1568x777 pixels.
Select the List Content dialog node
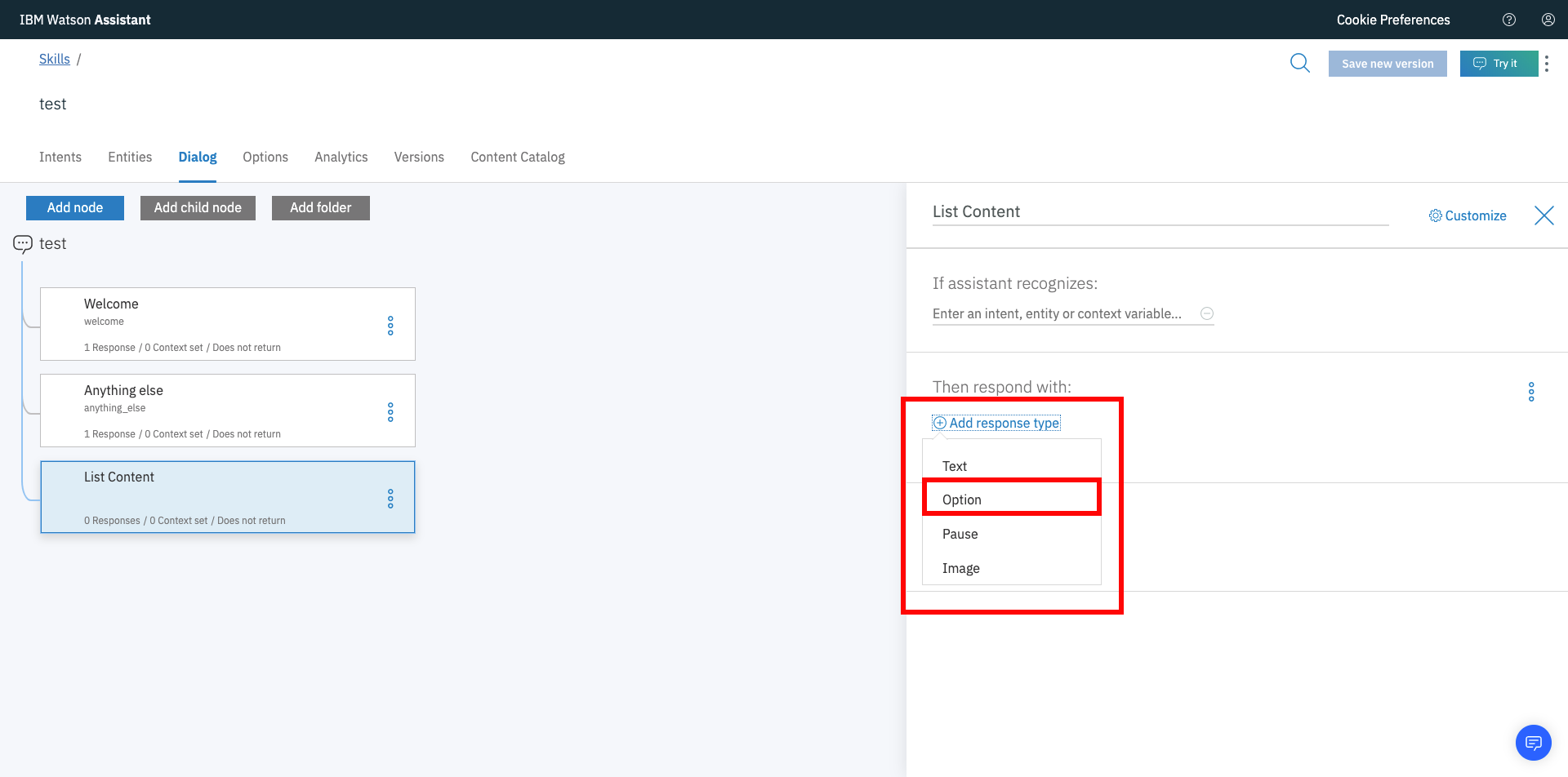[228, 497]
